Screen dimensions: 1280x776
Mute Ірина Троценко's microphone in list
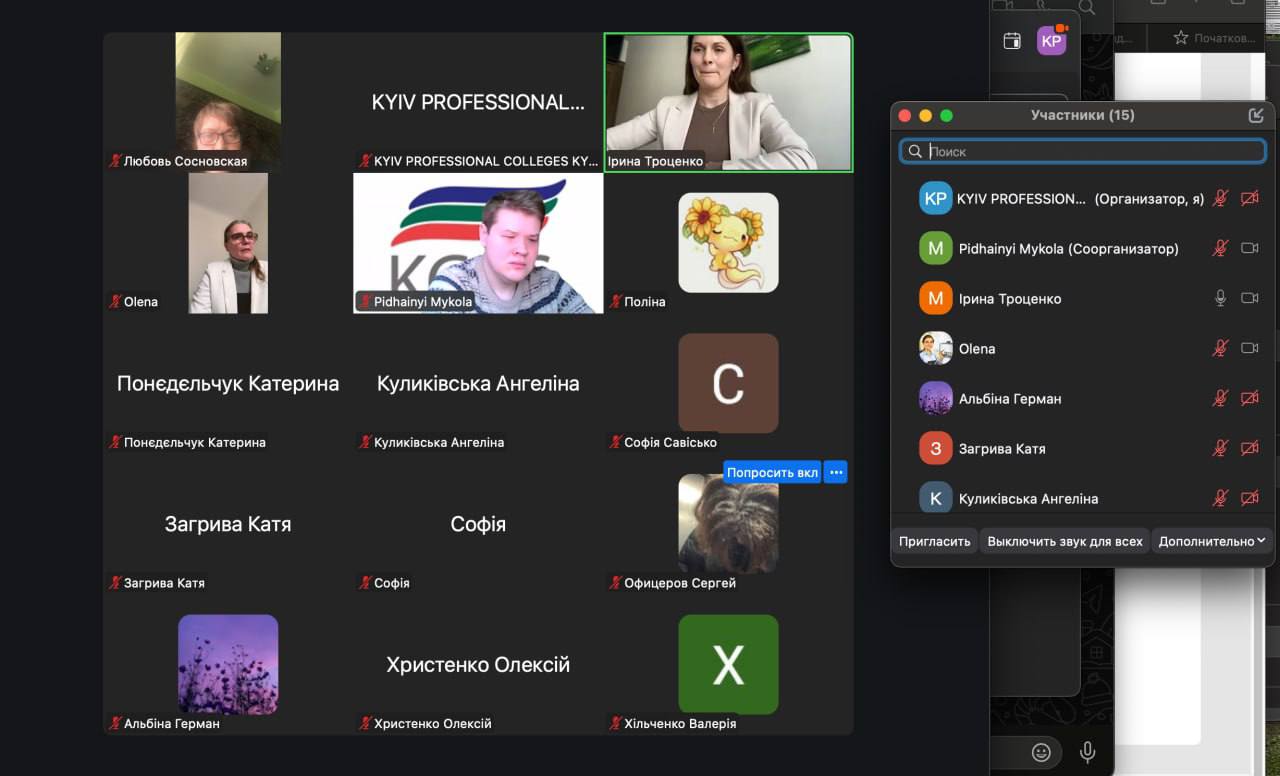1220,298
